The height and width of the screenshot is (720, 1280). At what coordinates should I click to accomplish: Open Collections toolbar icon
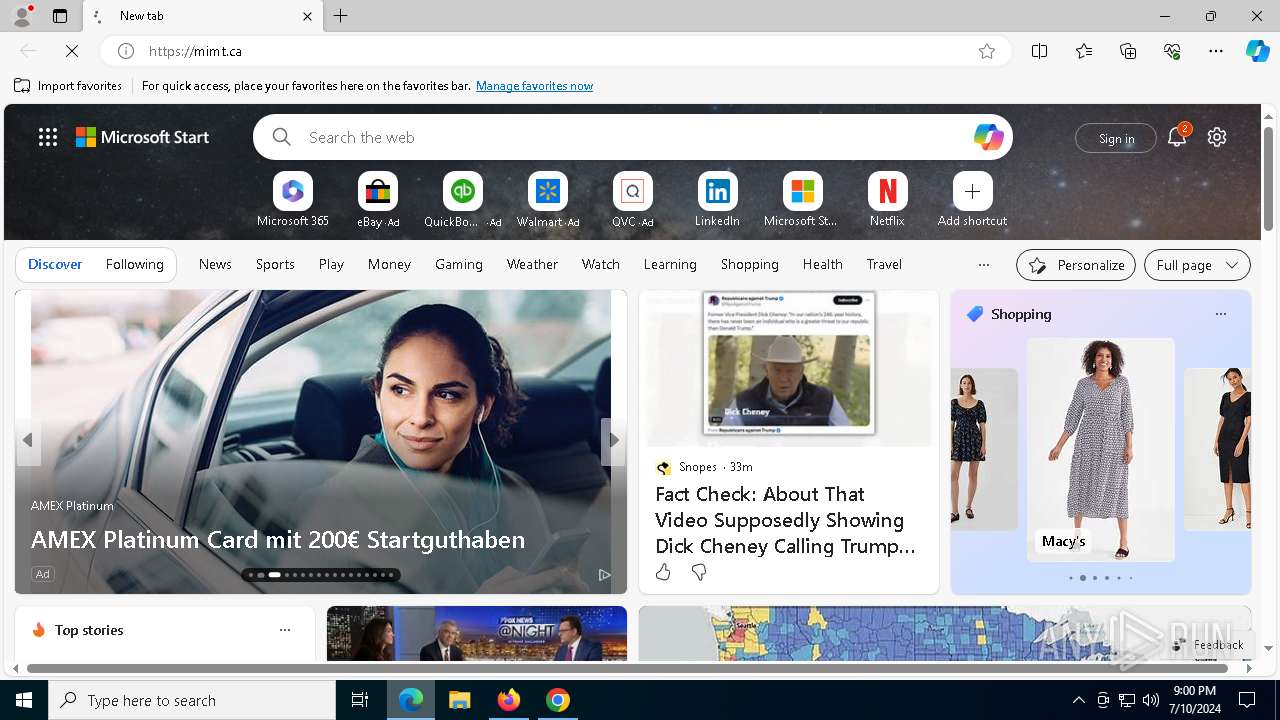[1128, 51]
